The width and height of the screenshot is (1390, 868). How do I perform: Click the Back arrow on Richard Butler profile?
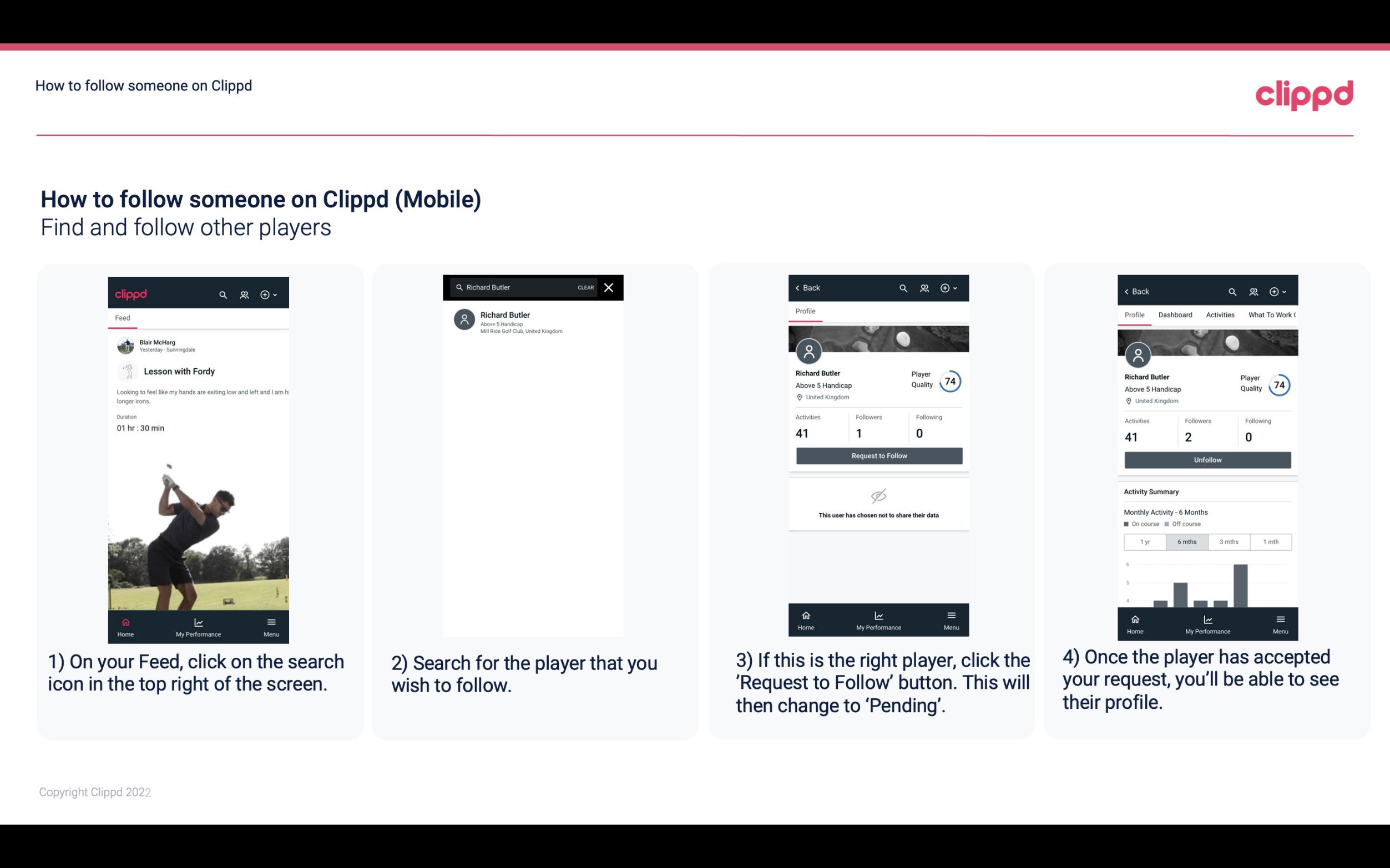coord(800,288)
